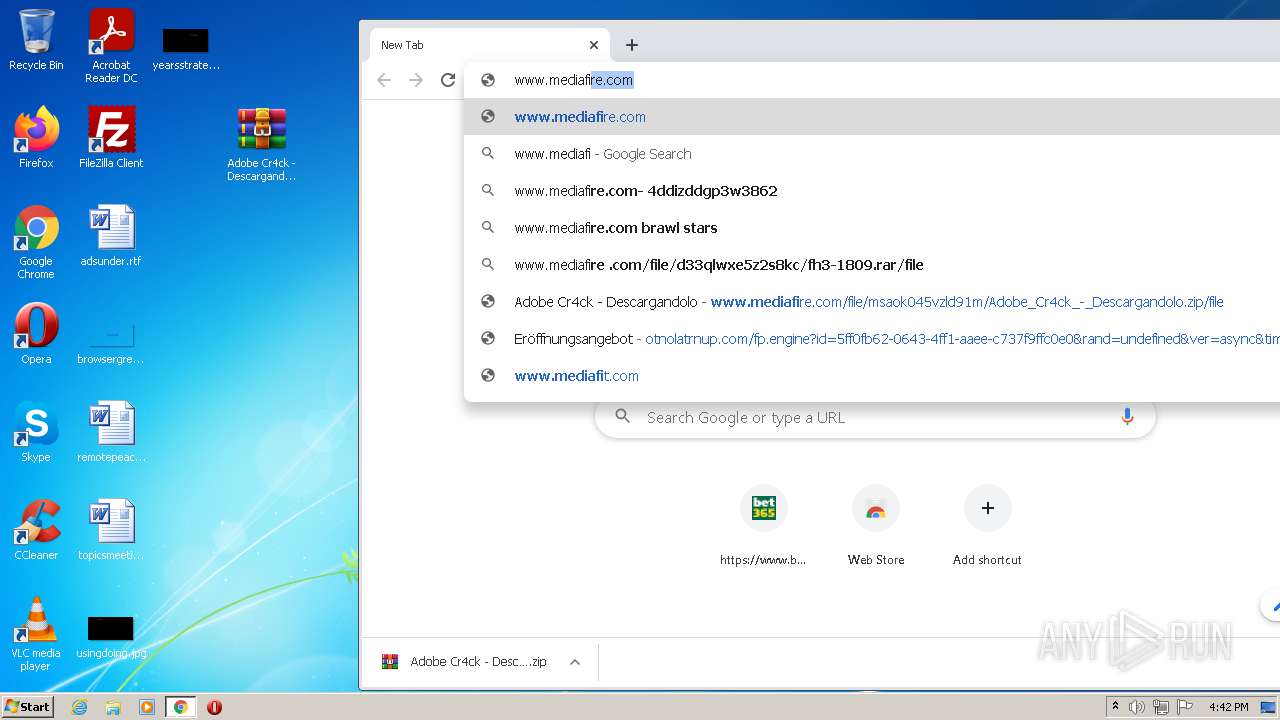Click the 4:42 PM clock

pos(1228,707)
